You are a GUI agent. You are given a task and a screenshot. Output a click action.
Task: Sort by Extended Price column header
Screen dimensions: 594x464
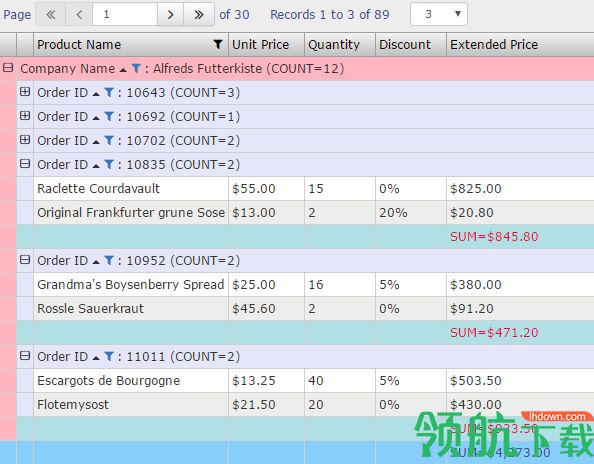[x=494, y=44]
